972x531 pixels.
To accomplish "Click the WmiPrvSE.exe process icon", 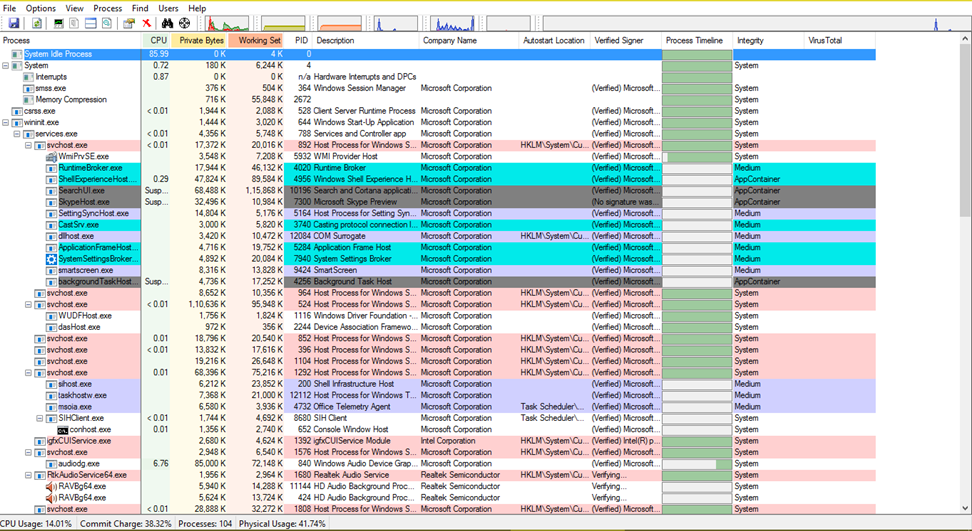I will 51,157.
